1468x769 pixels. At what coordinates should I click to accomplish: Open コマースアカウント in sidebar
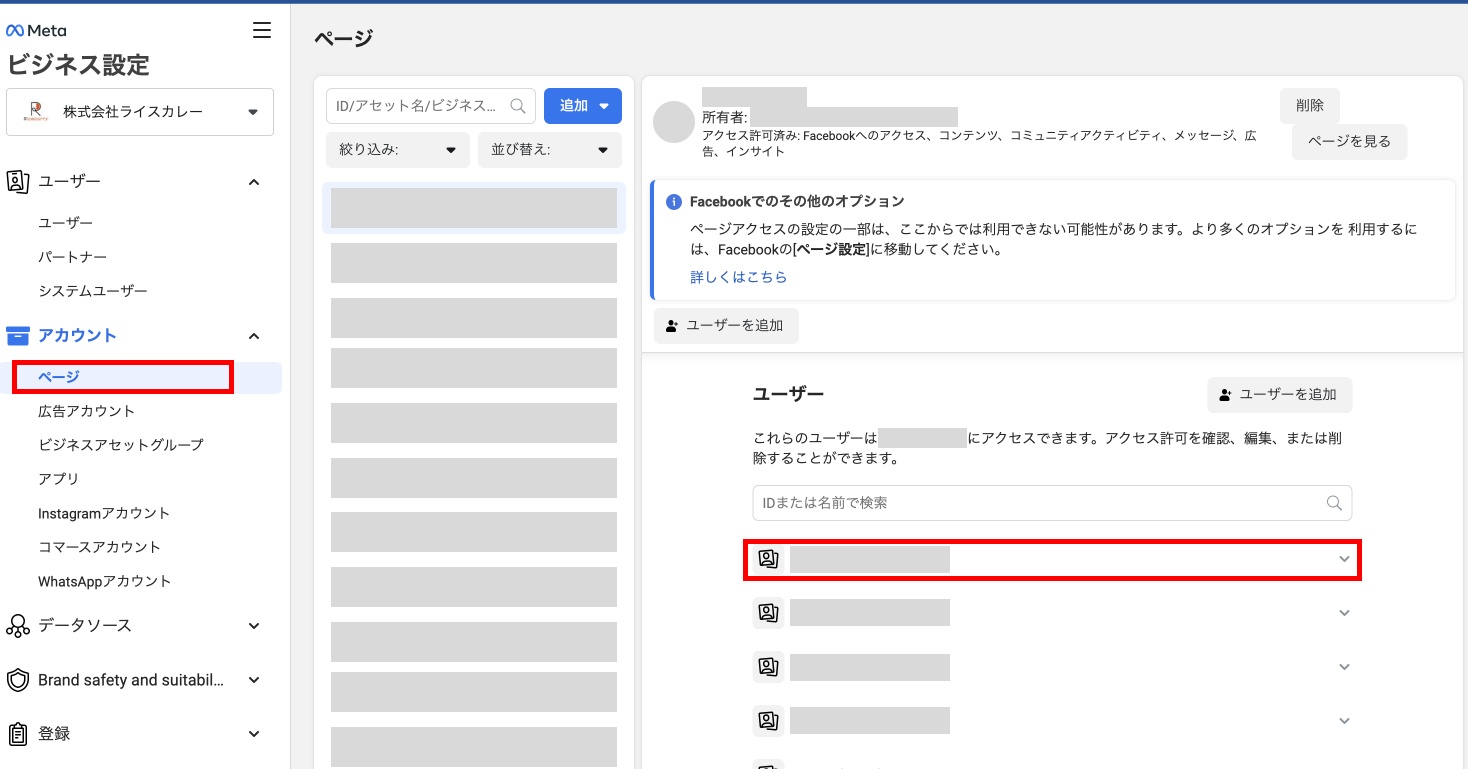click(x=99, y=547)
